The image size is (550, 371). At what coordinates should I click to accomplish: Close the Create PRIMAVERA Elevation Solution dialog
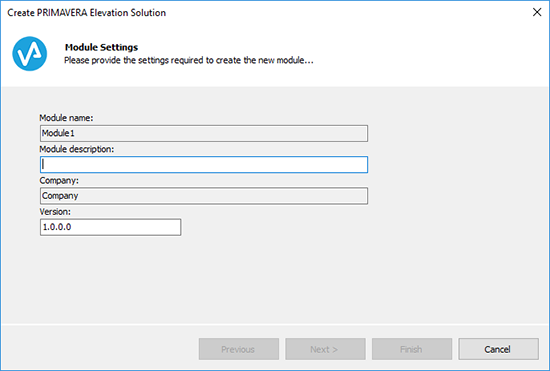(537, 12)
